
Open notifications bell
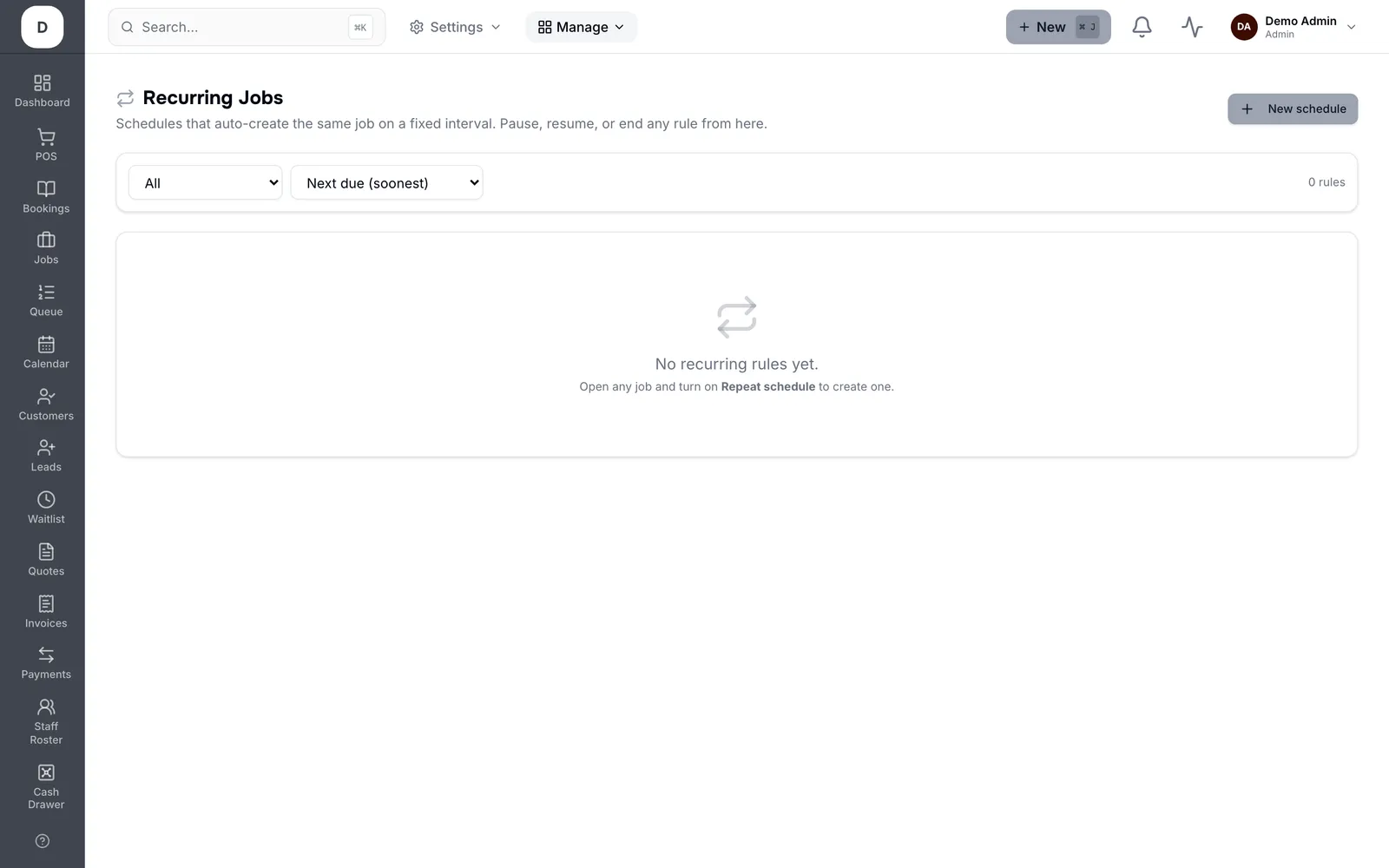click(x=1142, y=27)
